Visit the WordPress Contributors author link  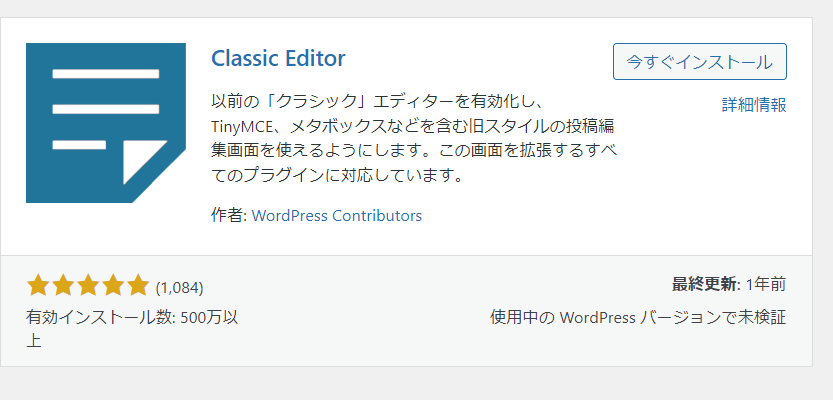click(x=336, y=215)
